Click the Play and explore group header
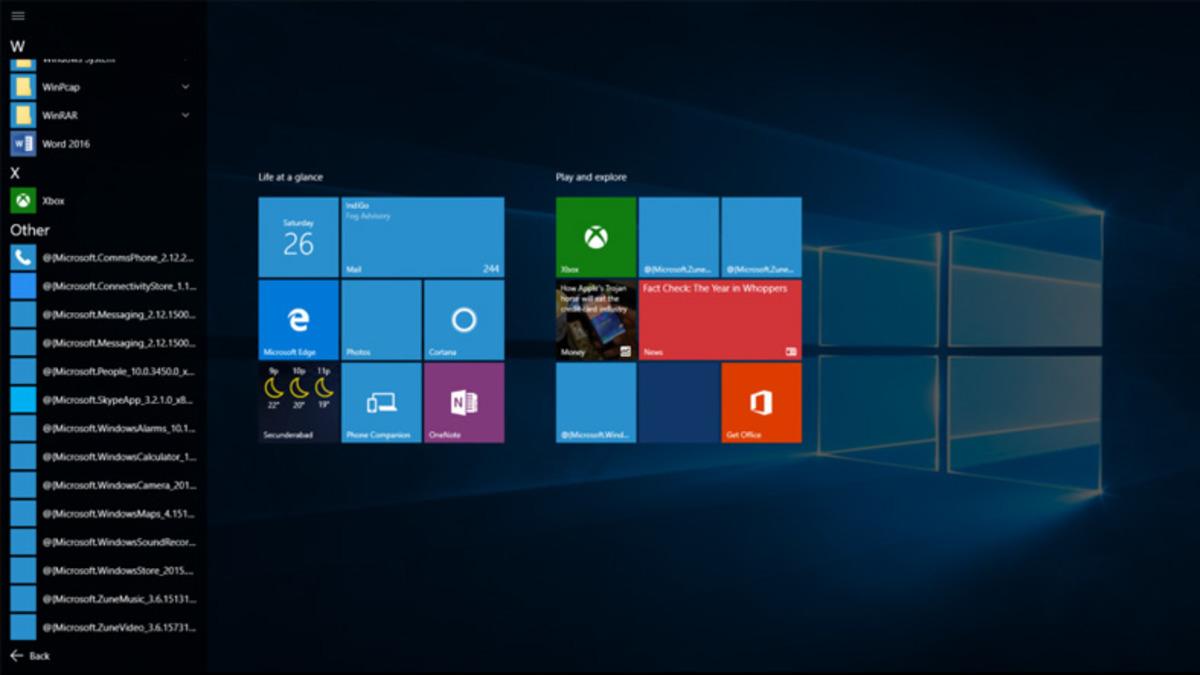The height and width of the screenshot is (675, 1200). [592, 176]
